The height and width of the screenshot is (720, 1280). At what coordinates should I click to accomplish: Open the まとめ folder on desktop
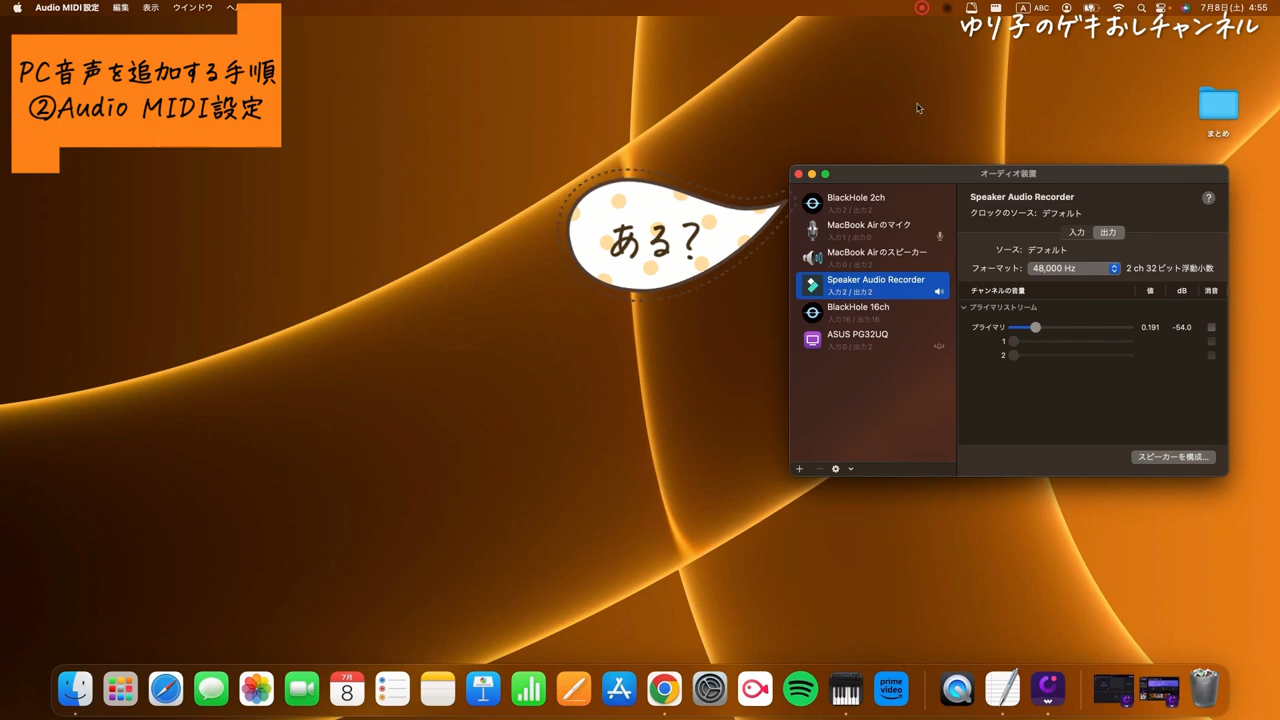tap(1218, 112)
